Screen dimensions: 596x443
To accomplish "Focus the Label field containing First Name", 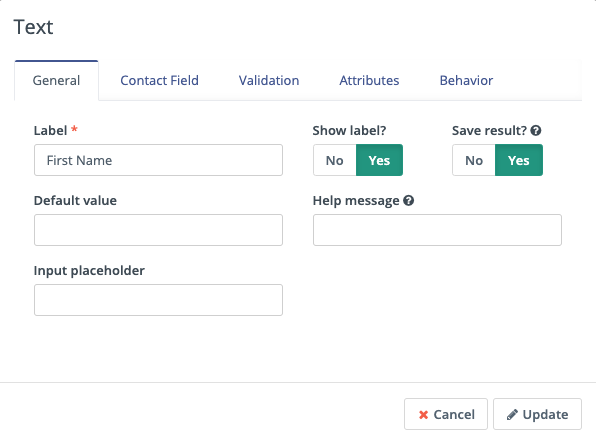I will pyautogui.click(x=159, y=160).
